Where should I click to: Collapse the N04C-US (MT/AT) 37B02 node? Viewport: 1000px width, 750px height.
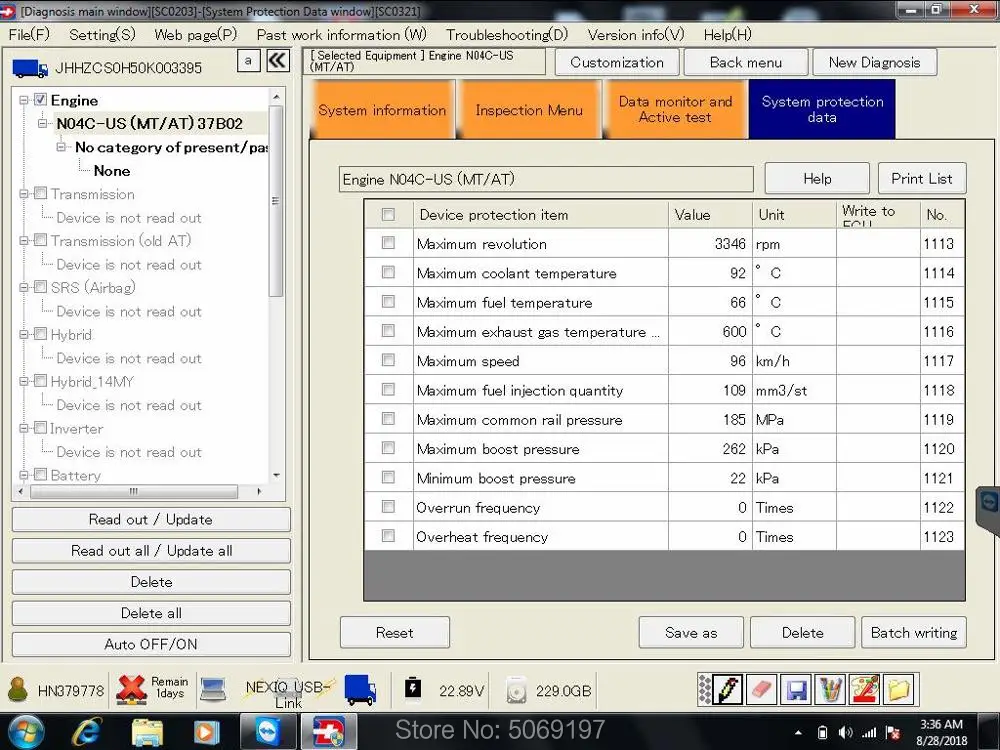pyautogui.click(x=43, y=124)
